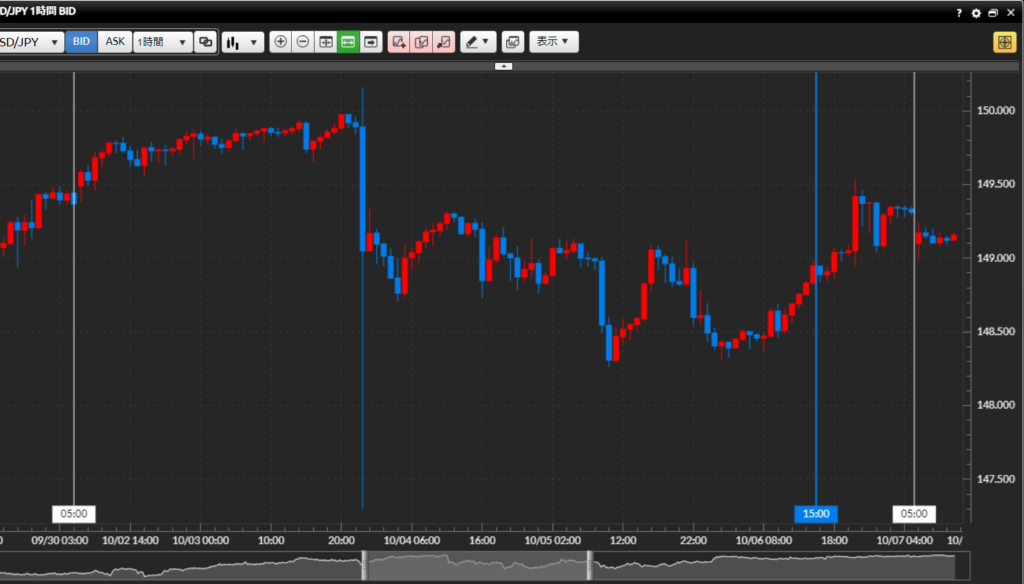The width and height of the screenshot is (1024, 584).
Task: Click the grid layout icon beside zoom out
Action: pyautogui.click(x=326, y=42)
